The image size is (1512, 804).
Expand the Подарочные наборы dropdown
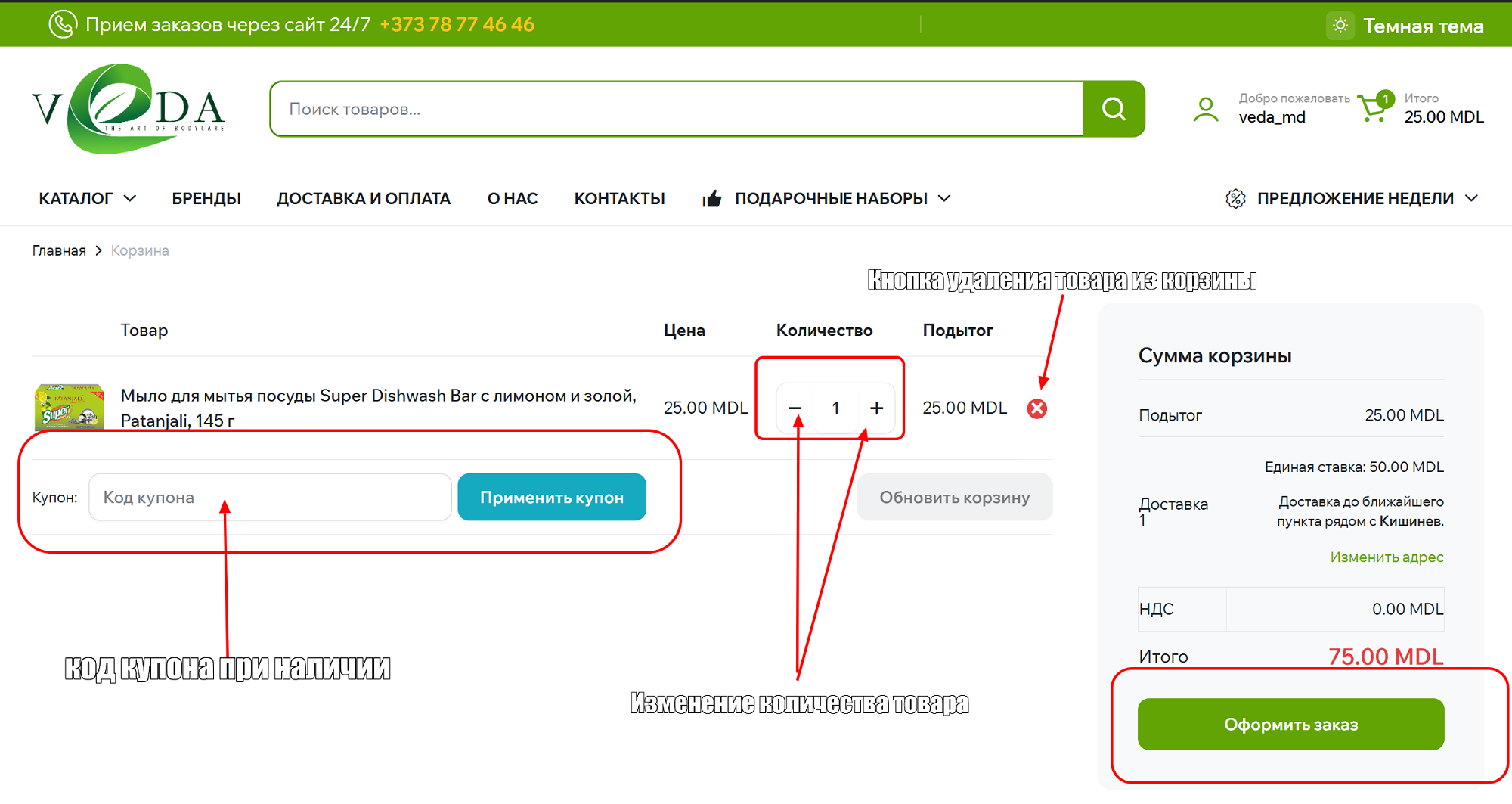(841, 199)
